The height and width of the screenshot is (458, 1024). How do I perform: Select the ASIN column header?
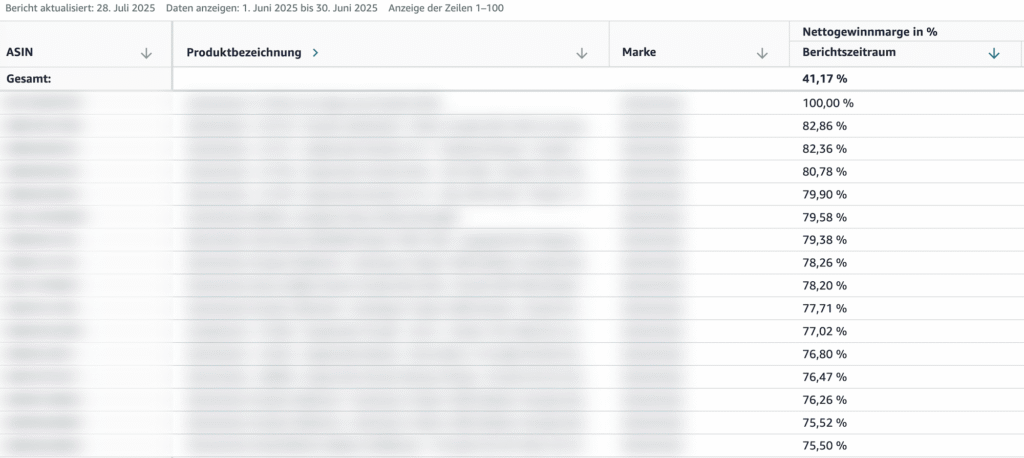[x=20, y=53]
